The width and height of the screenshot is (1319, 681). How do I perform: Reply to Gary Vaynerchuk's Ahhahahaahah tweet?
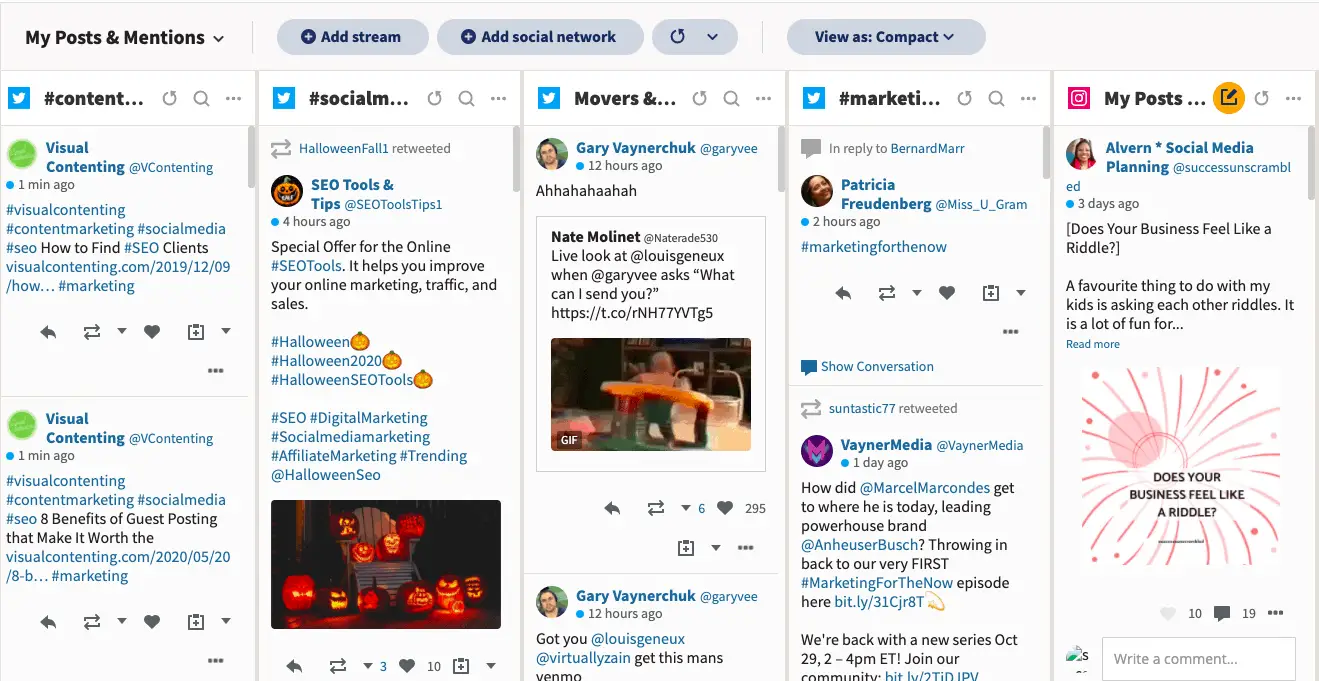click(613, 508)
